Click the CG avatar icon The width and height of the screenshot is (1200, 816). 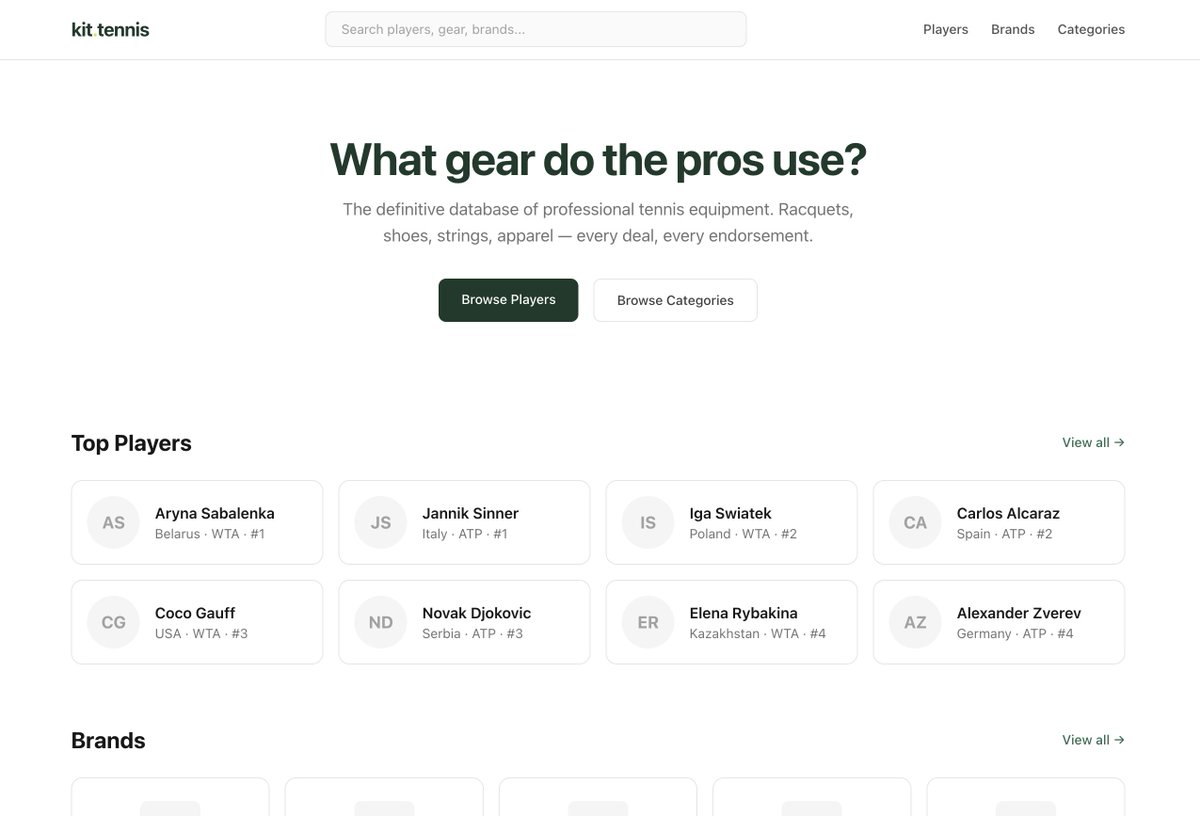click(x=113, y=622)
